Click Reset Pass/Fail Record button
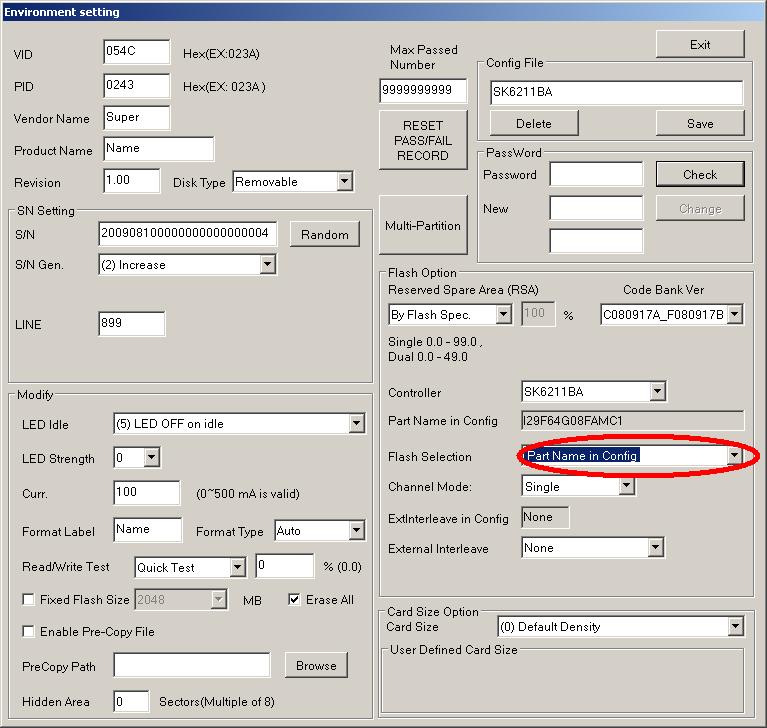Viewport: 767px width, 728px height. click(422, 141)
